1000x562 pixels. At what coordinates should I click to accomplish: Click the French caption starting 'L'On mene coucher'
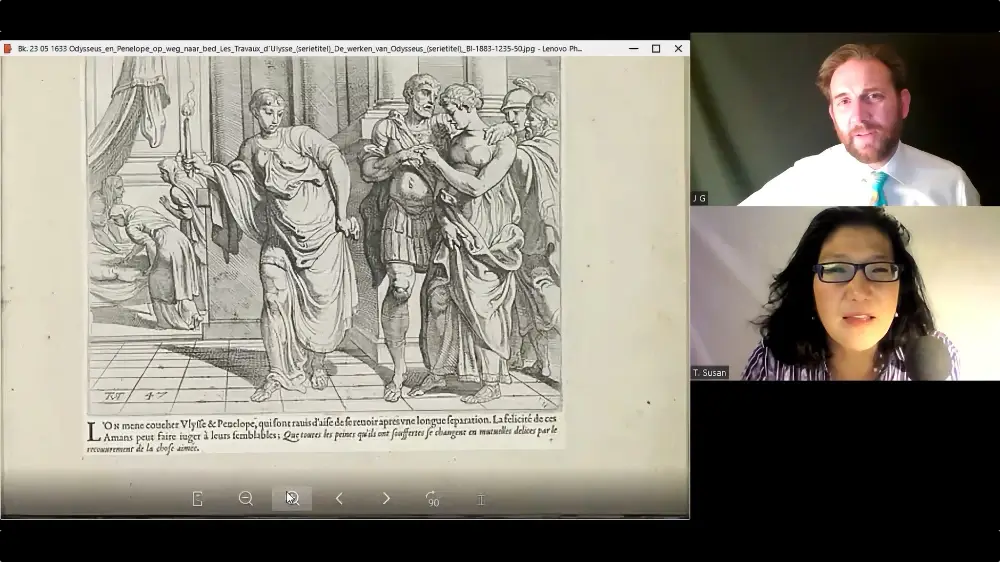click(323, 433)
